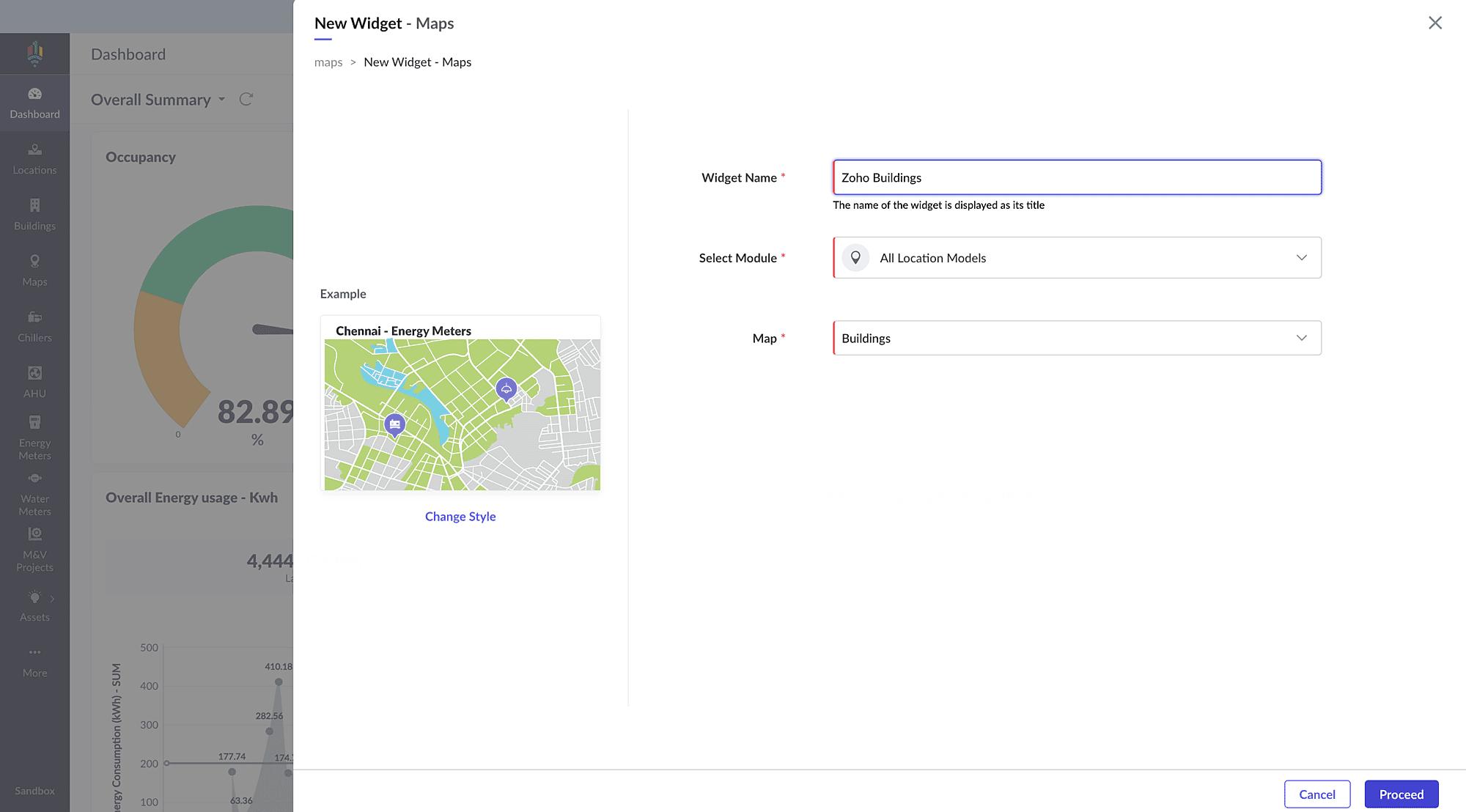Click the location pin icon in Select Module
Screen dimensions: 1466x812
click(855, 258)
